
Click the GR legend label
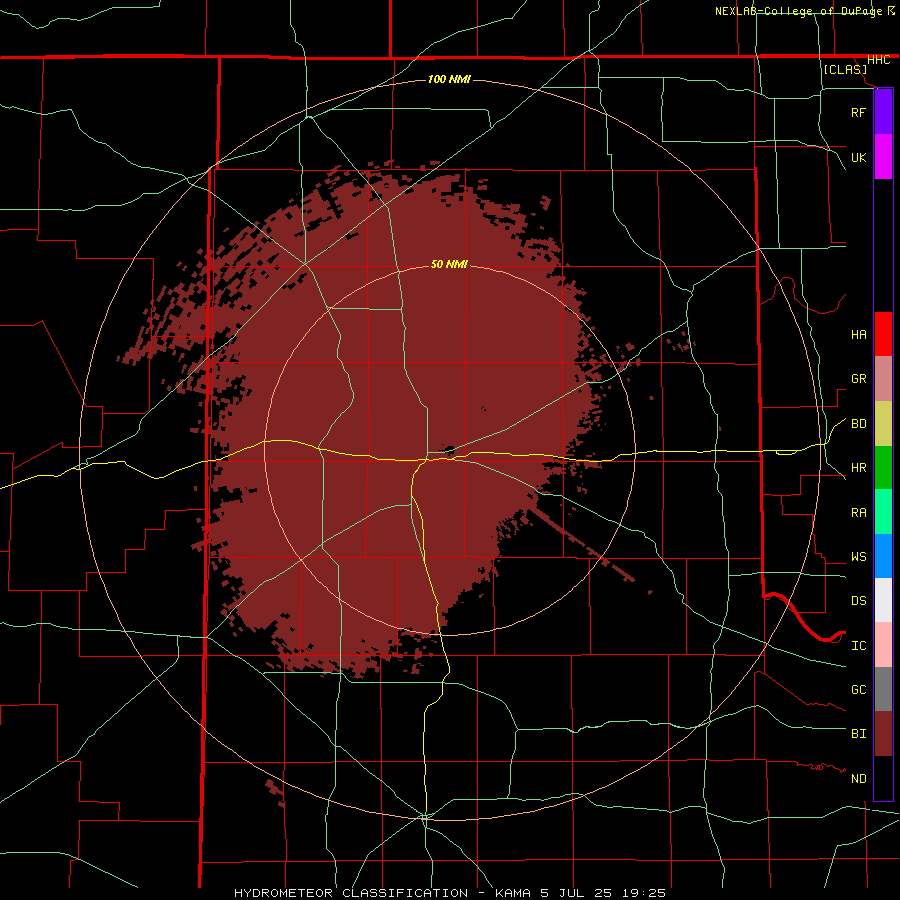(858, 379)
